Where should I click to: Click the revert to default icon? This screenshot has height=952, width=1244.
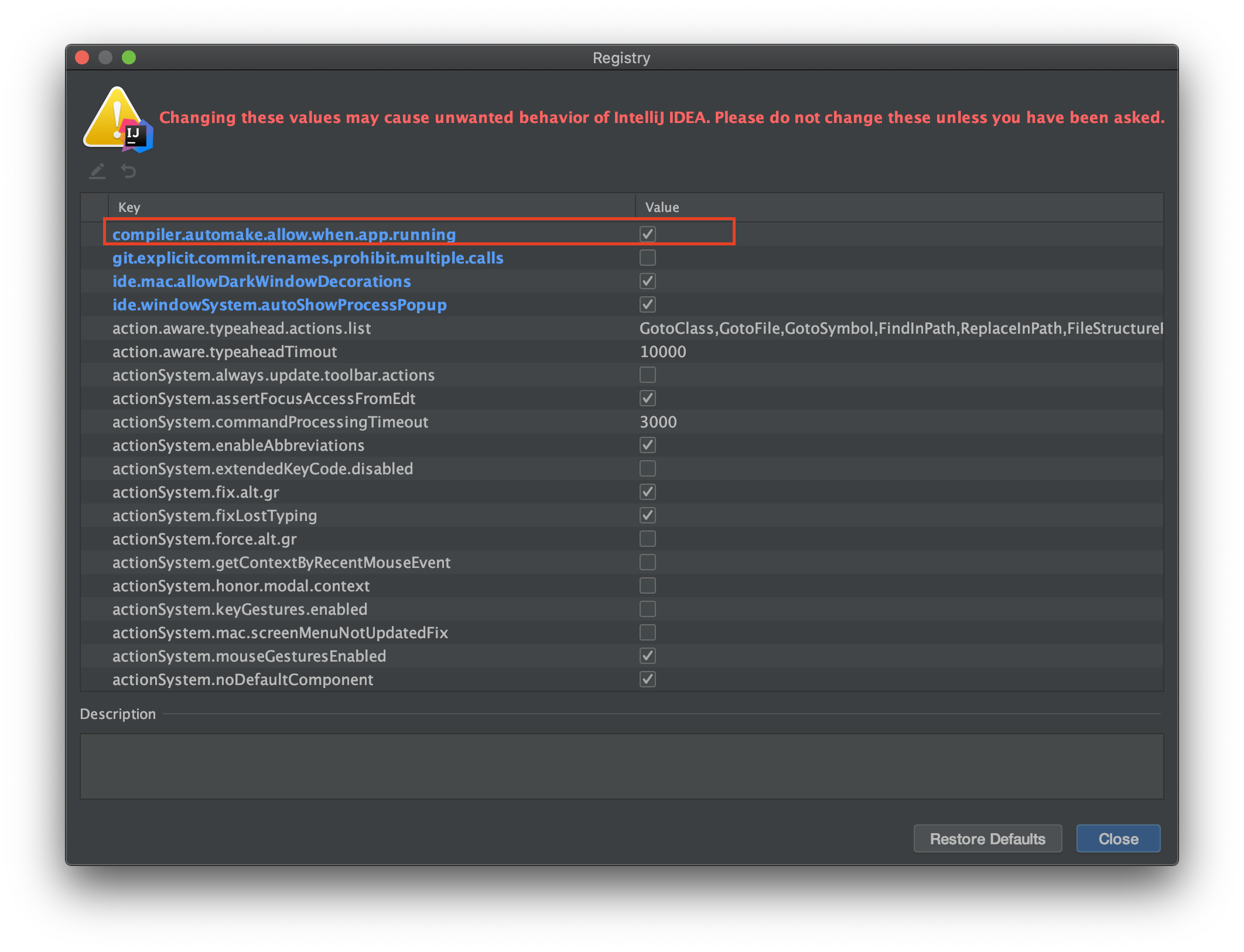point(128,172)
